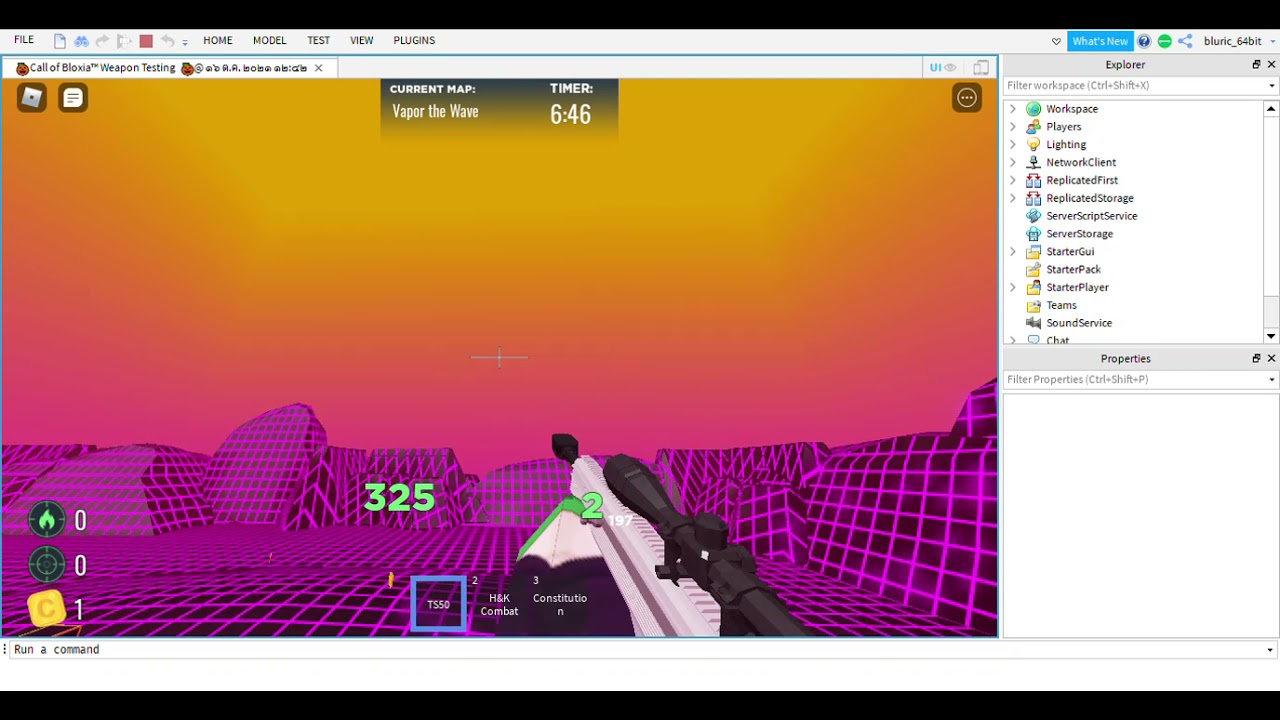Click the red Stop playtest square

click(x=146, y=41)
